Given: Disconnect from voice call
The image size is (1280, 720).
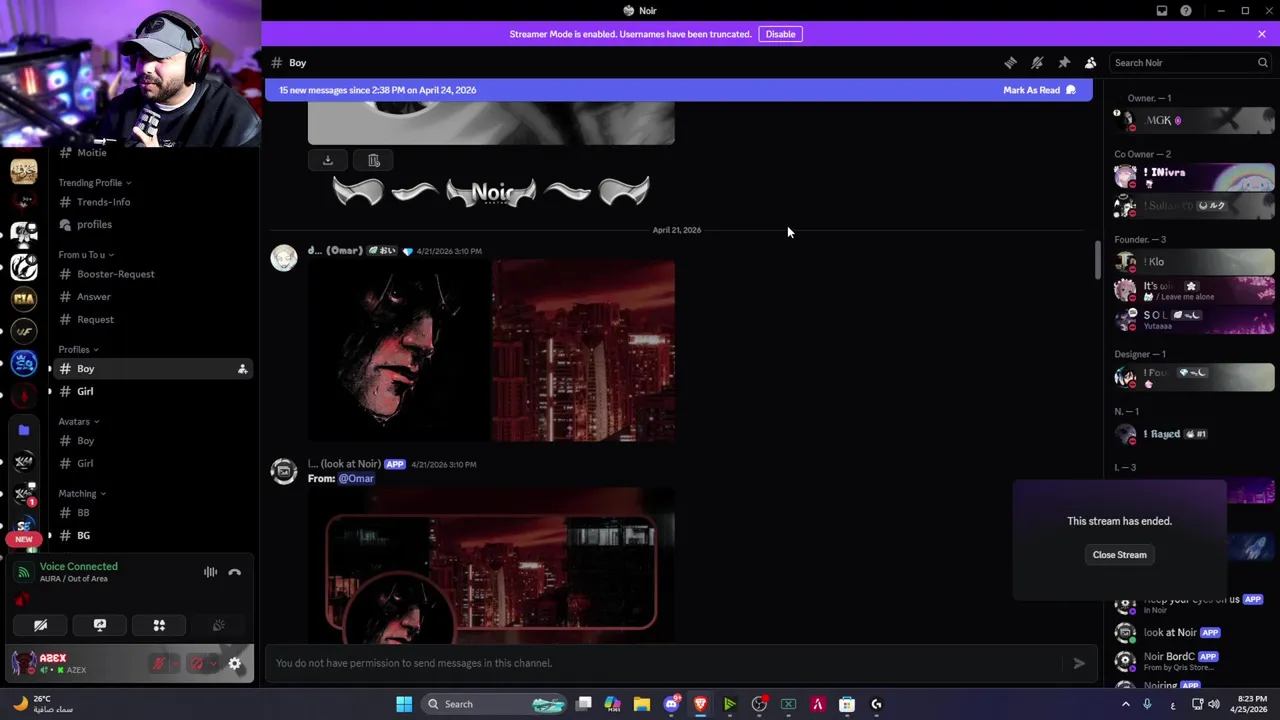Looking at the screenshot, I should 235,572.
